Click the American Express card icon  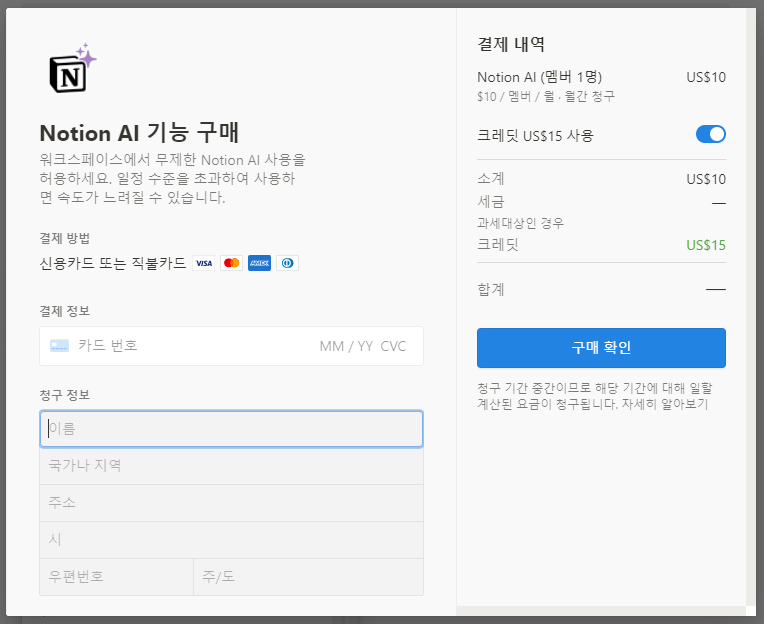259,263
